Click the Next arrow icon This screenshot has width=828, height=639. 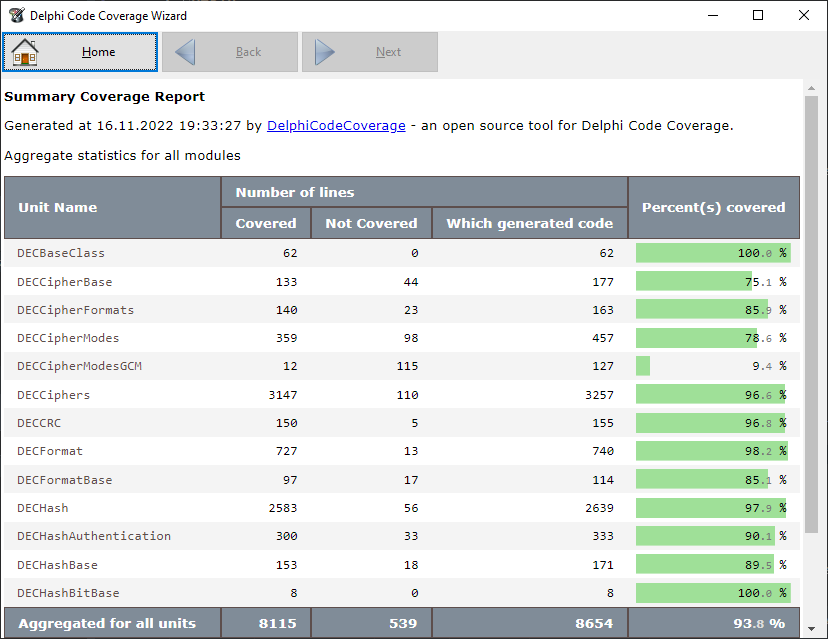[x=325, y=52]
